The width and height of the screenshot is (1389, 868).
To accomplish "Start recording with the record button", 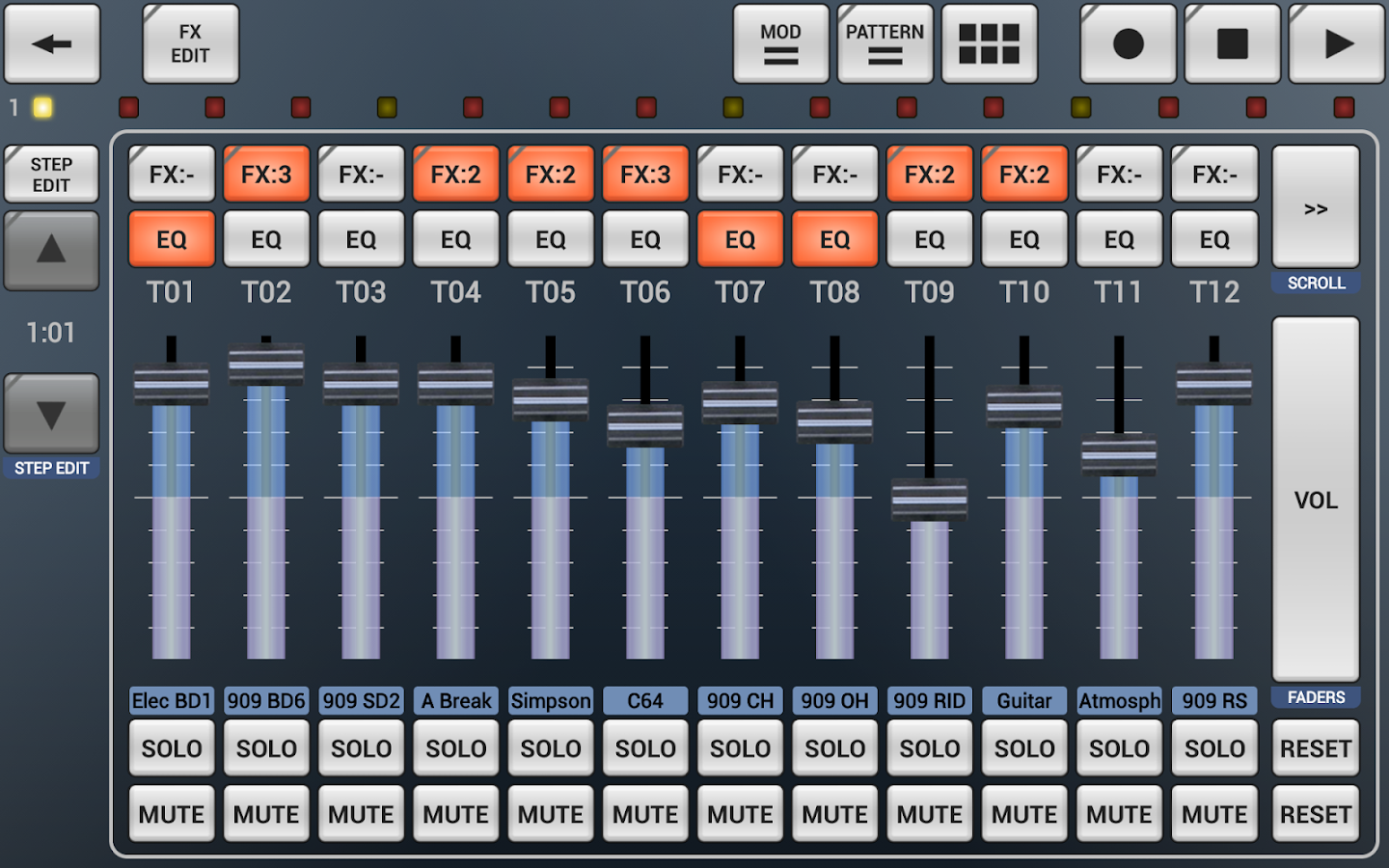I will point(1128,43).
